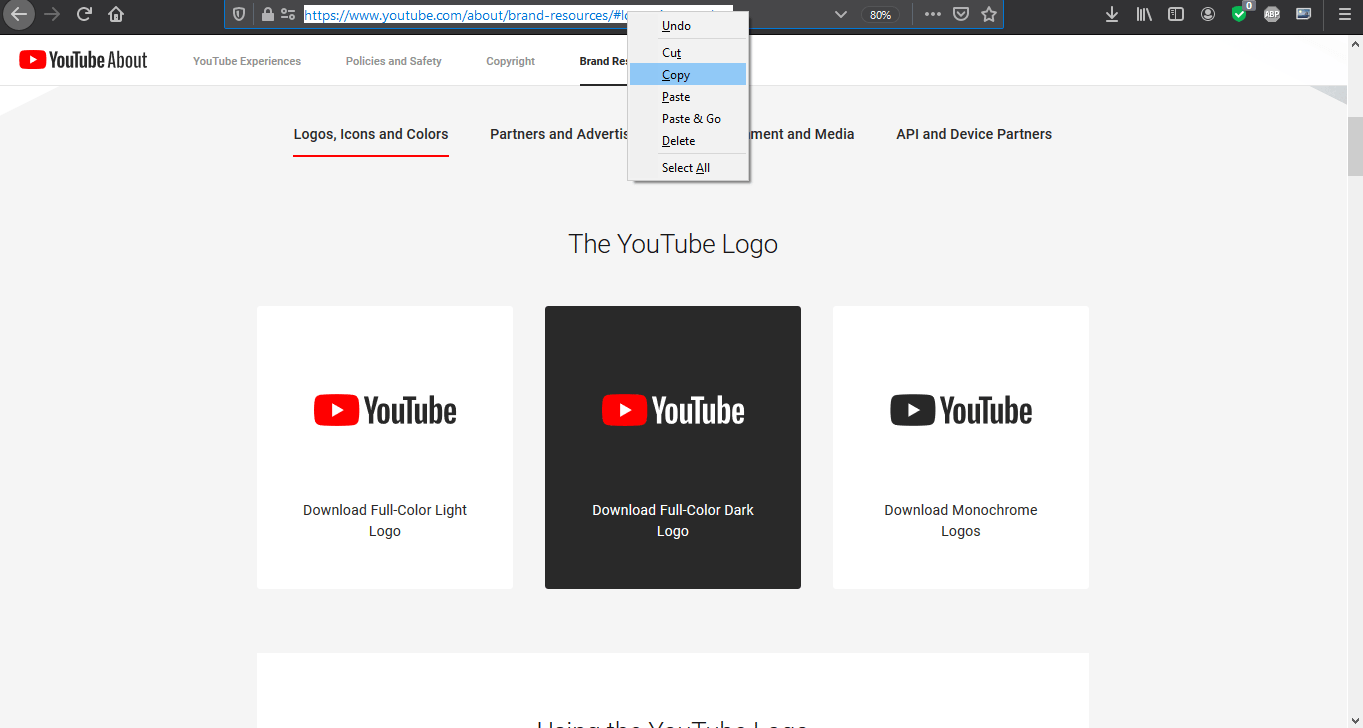Screen dimensions: 1363x728
Task: Reset zoom via the 80% badge
Action: coord(880,15)
